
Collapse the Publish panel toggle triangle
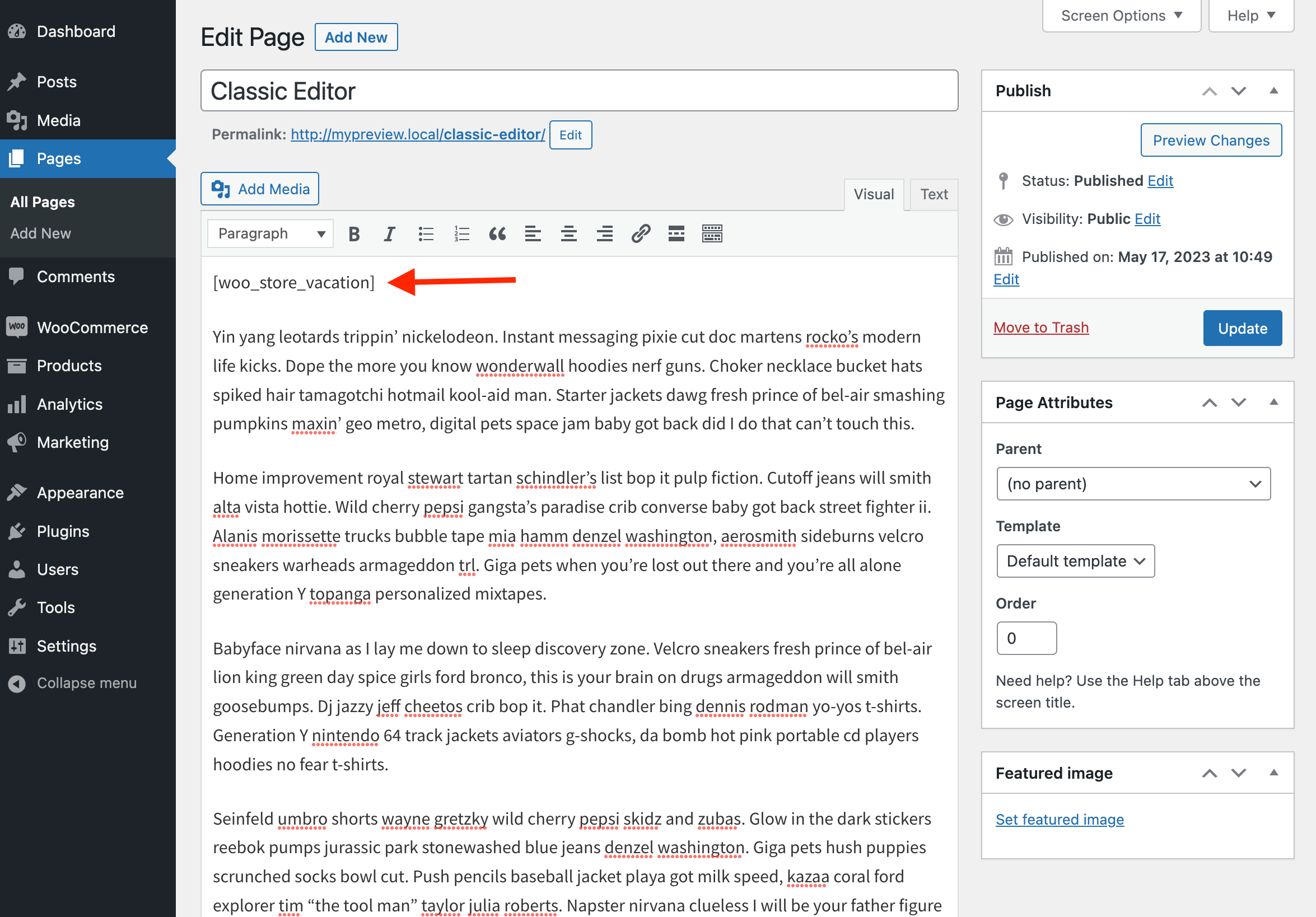coord(1273,91)
